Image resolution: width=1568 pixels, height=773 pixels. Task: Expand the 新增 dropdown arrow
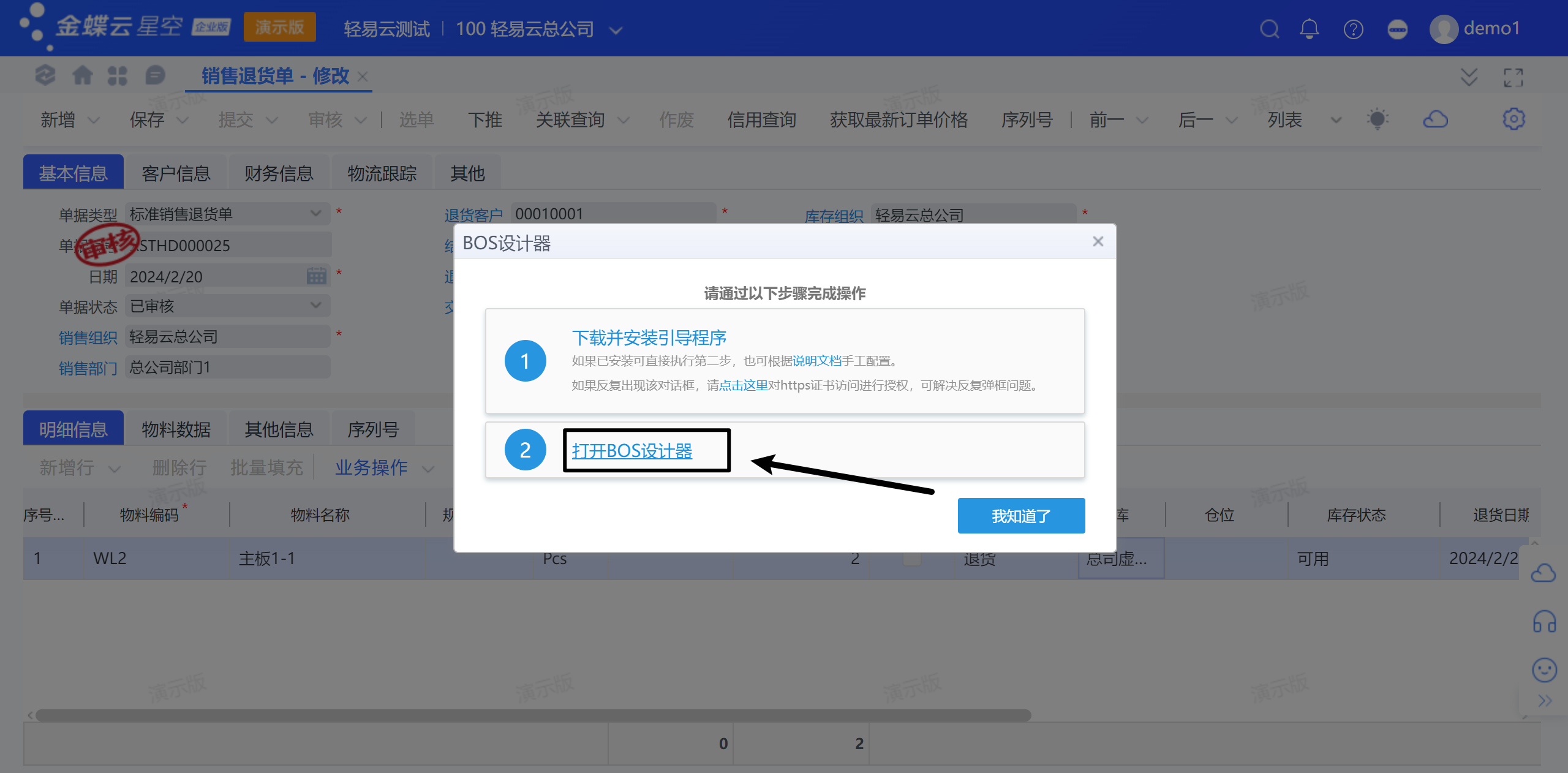94,120
